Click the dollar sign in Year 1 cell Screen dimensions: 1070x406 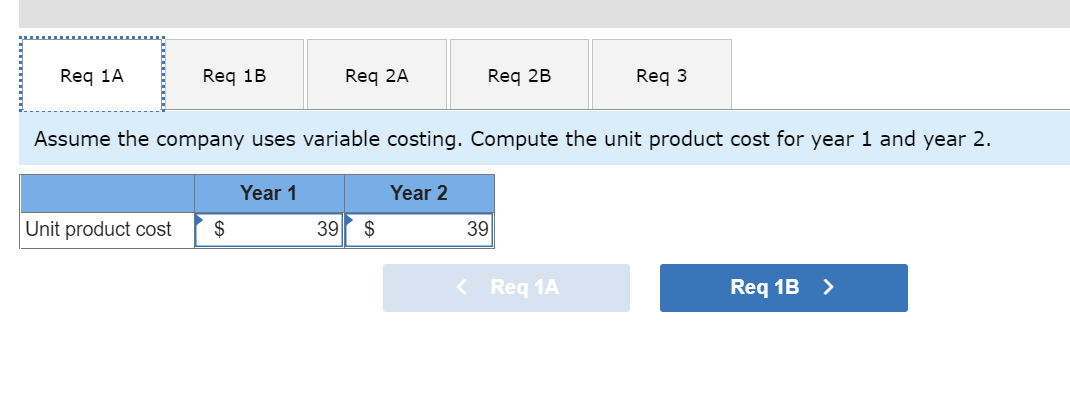(222, 229)
